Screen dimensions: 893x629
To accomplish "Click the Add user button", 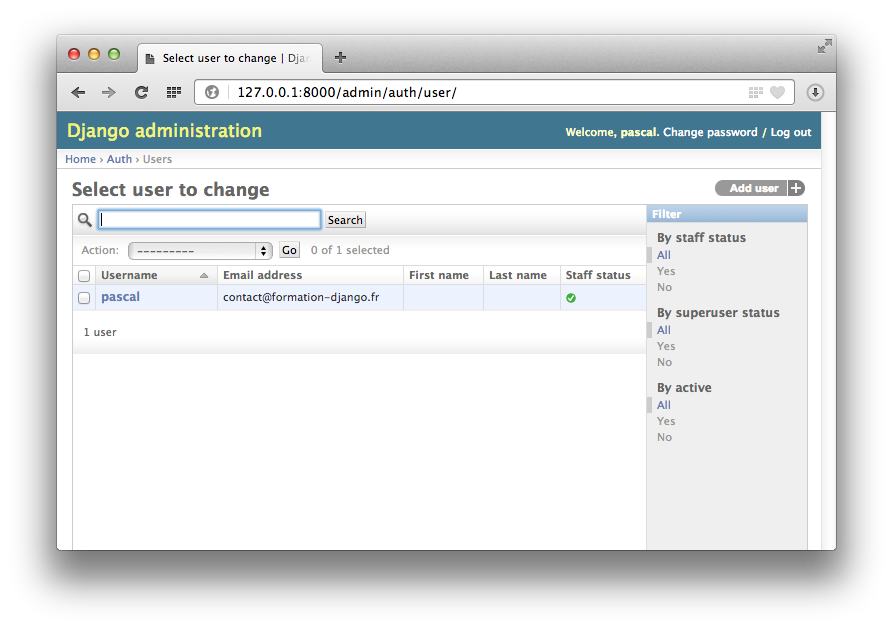I will click(760, 188).
